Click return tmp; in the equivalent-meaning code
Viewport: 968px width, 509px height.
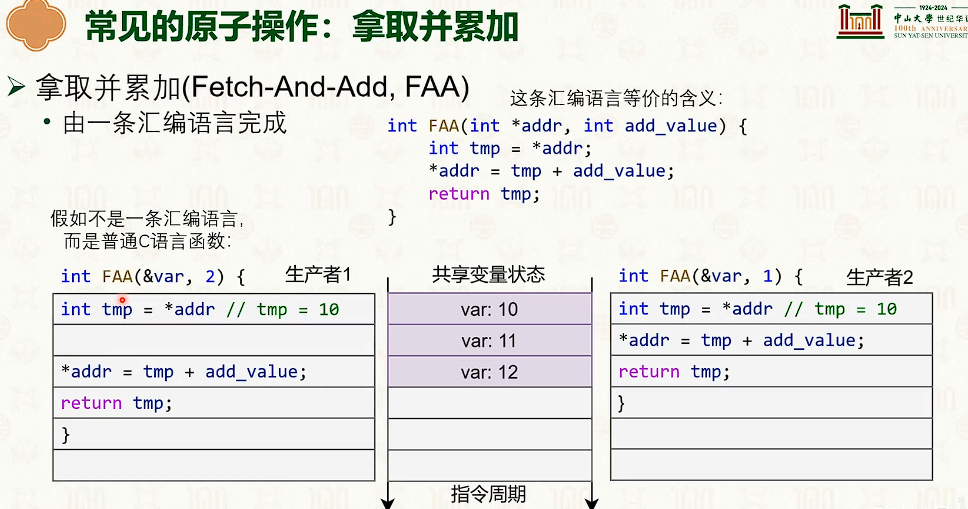[484, 194]
